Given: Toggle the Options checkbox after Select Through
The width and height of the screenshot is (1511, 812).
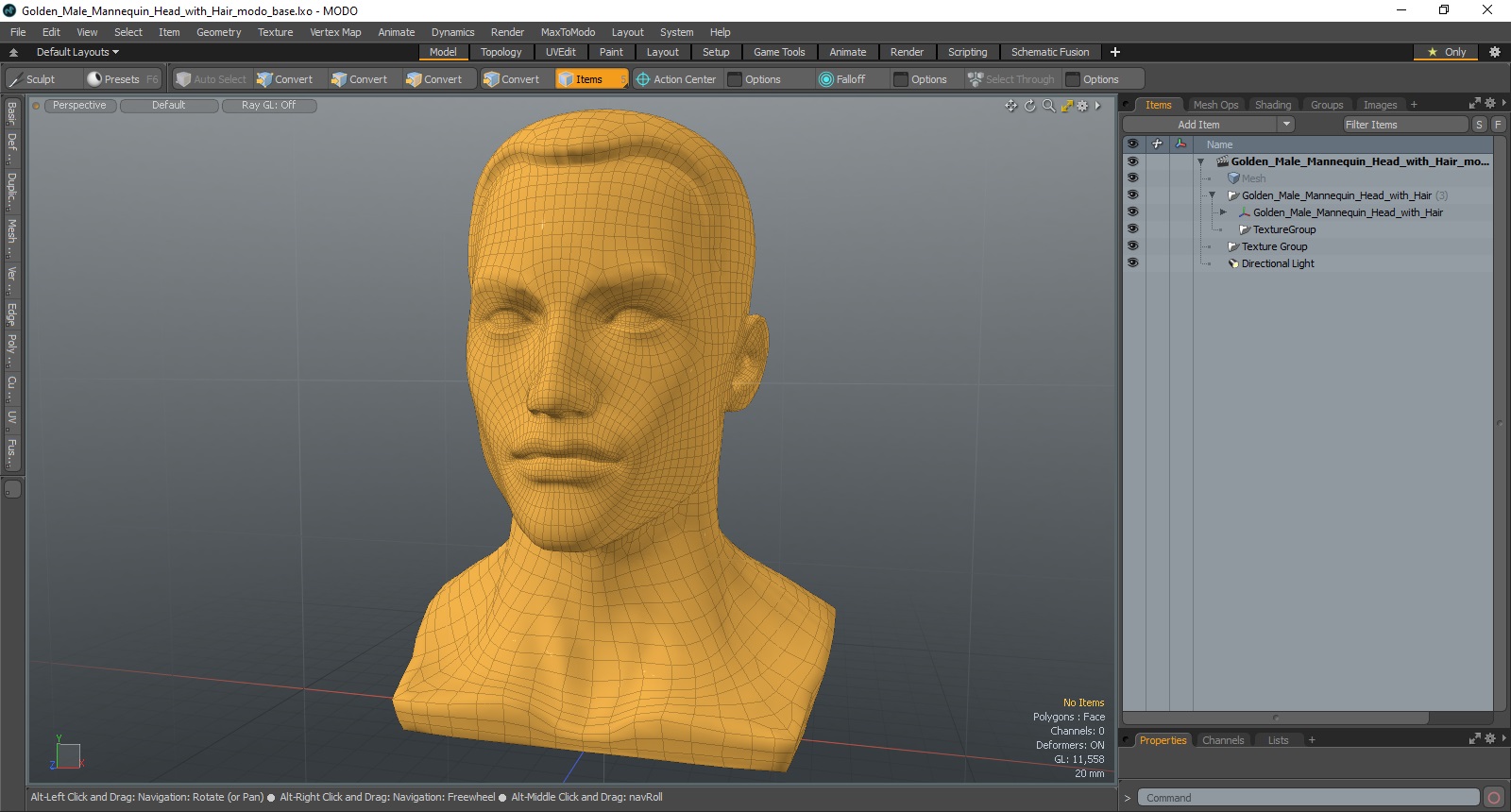Looking at the screenshot, I should 1073,79.
